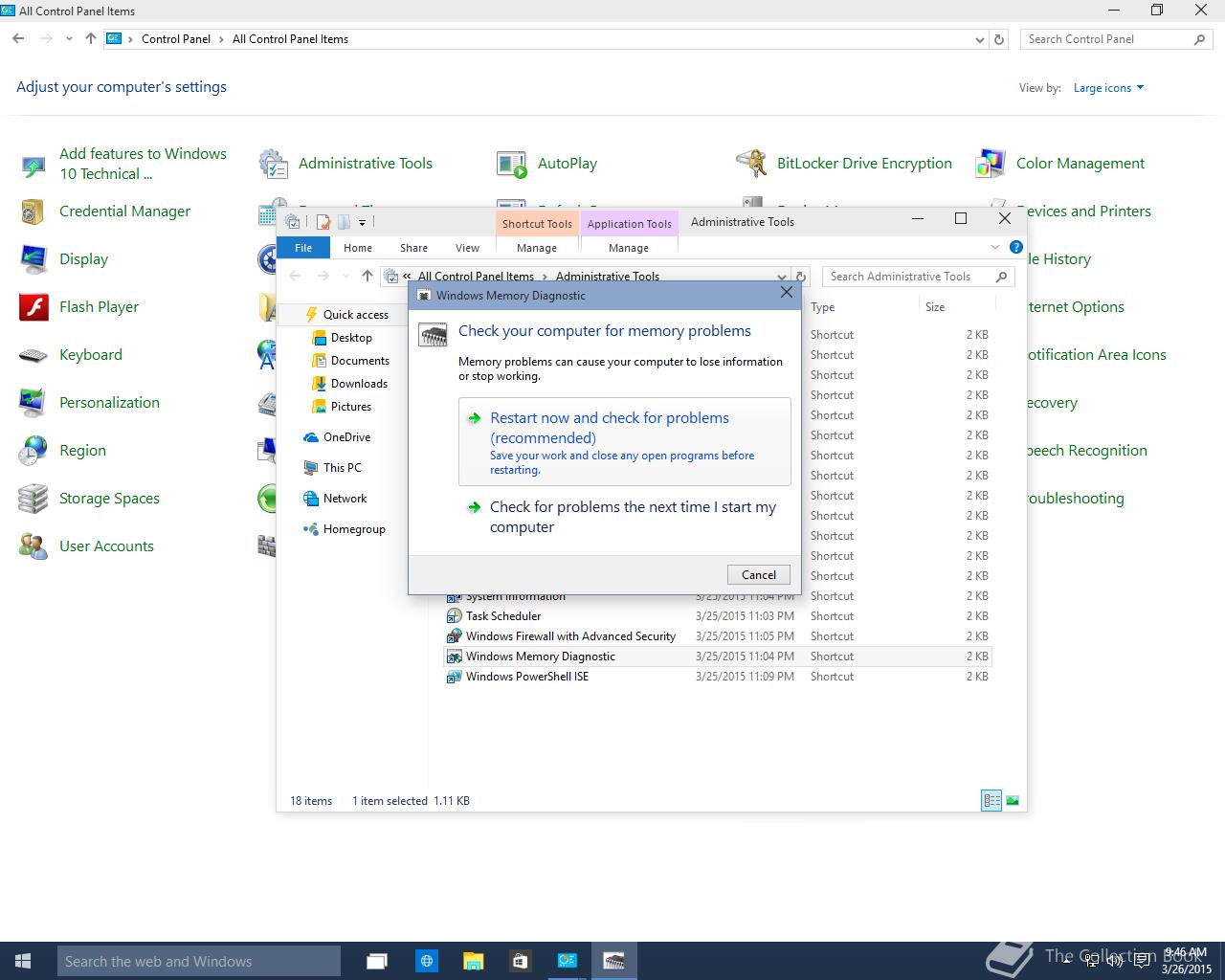Refresh the Control Panel window

pos(999,40)
